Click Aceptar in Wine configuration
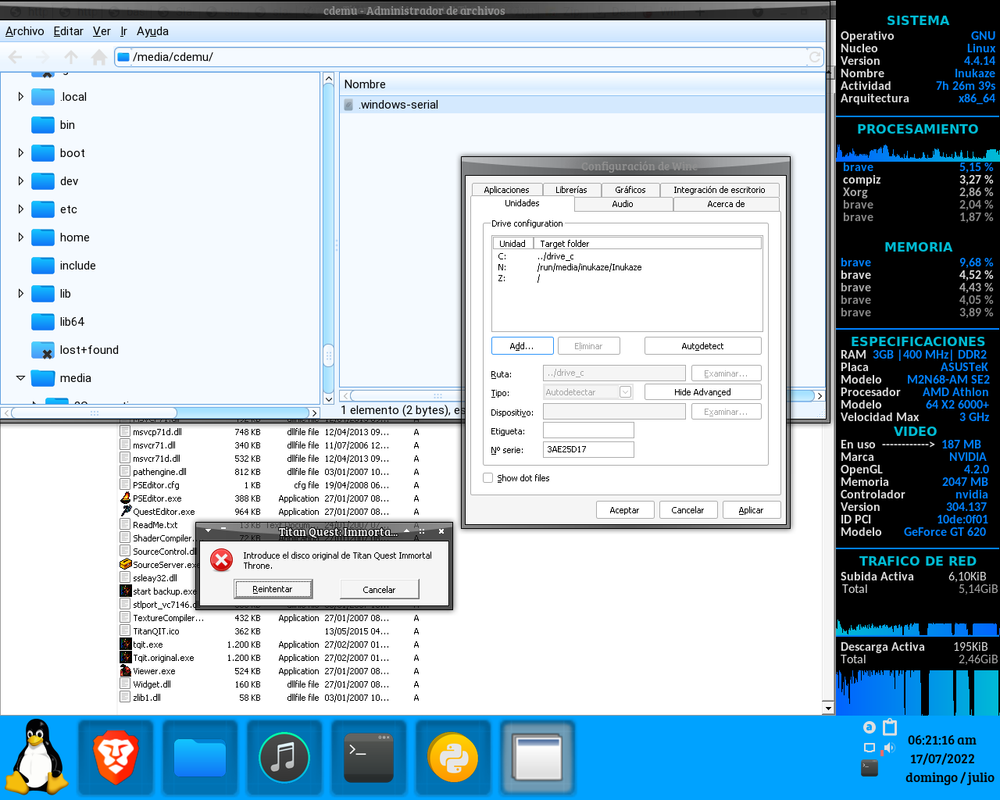The width and height of the screenshot is (1000, 800). tap(624, 510)
